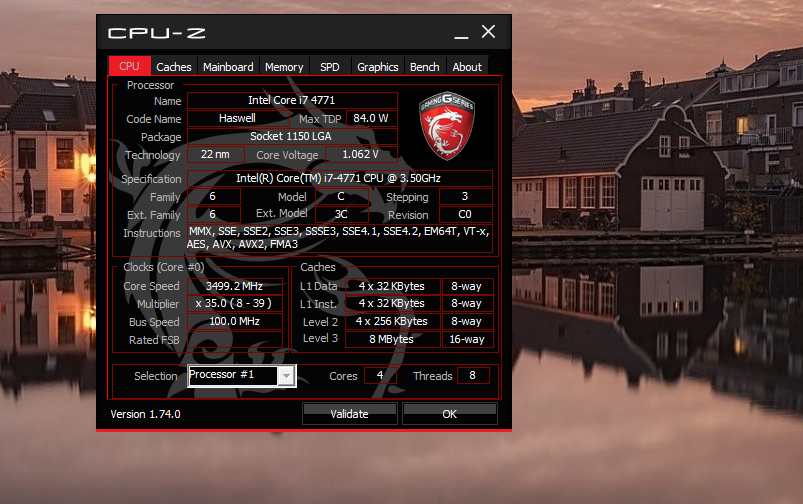Screen dimensions: 803x504
Task: Click the CPU-Z title text
Action: click(x=157, y=33)
